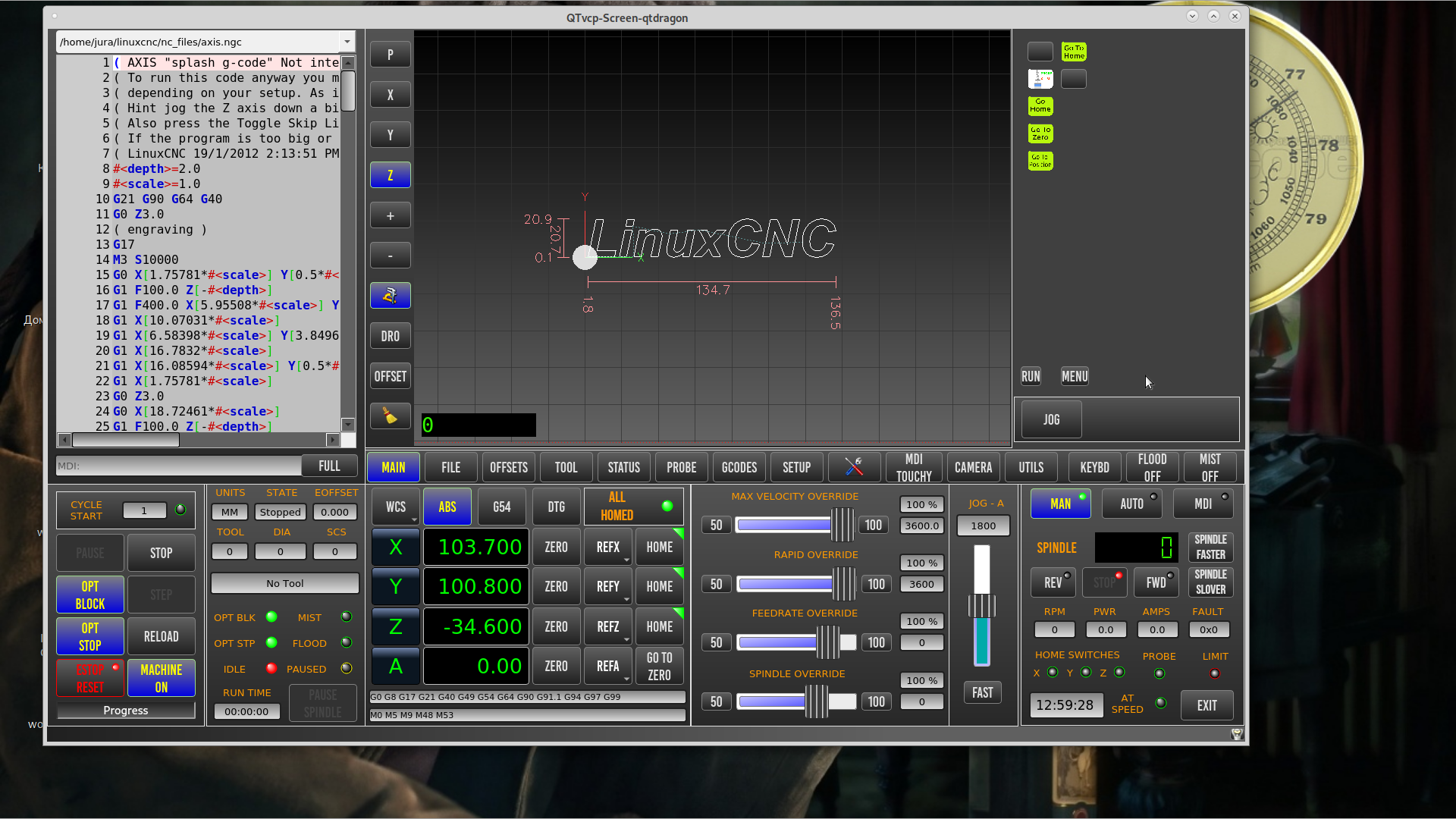
Task: Switch to MDI mode
Action: pyautogui.click(x=1203, y=504)
